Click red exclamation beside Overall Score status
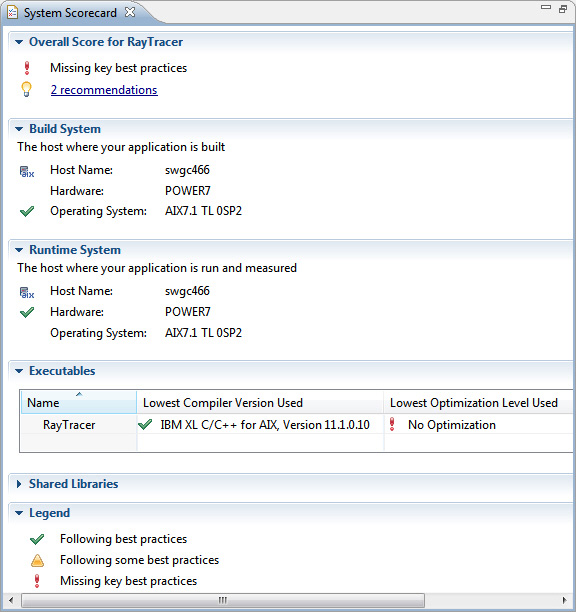Screen dimensions: 576x612 [27, 68]
